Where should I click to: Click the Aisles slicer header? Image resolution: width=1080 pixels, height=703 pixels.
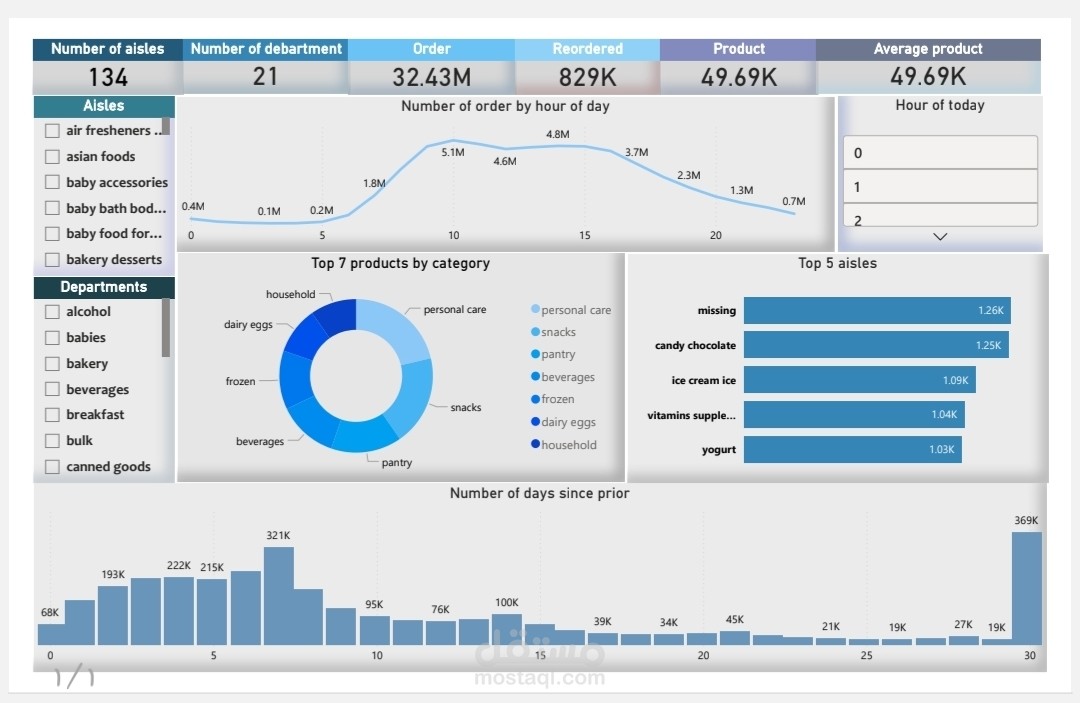pos(104,106)
